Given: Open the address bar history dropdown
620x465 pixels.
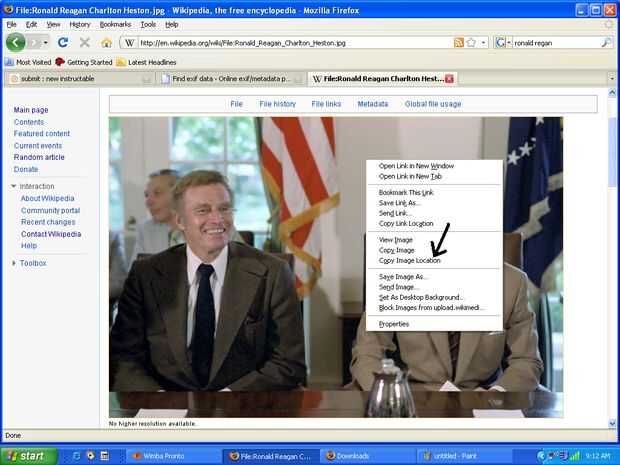Looking at the screenshot, I should 484,43.
